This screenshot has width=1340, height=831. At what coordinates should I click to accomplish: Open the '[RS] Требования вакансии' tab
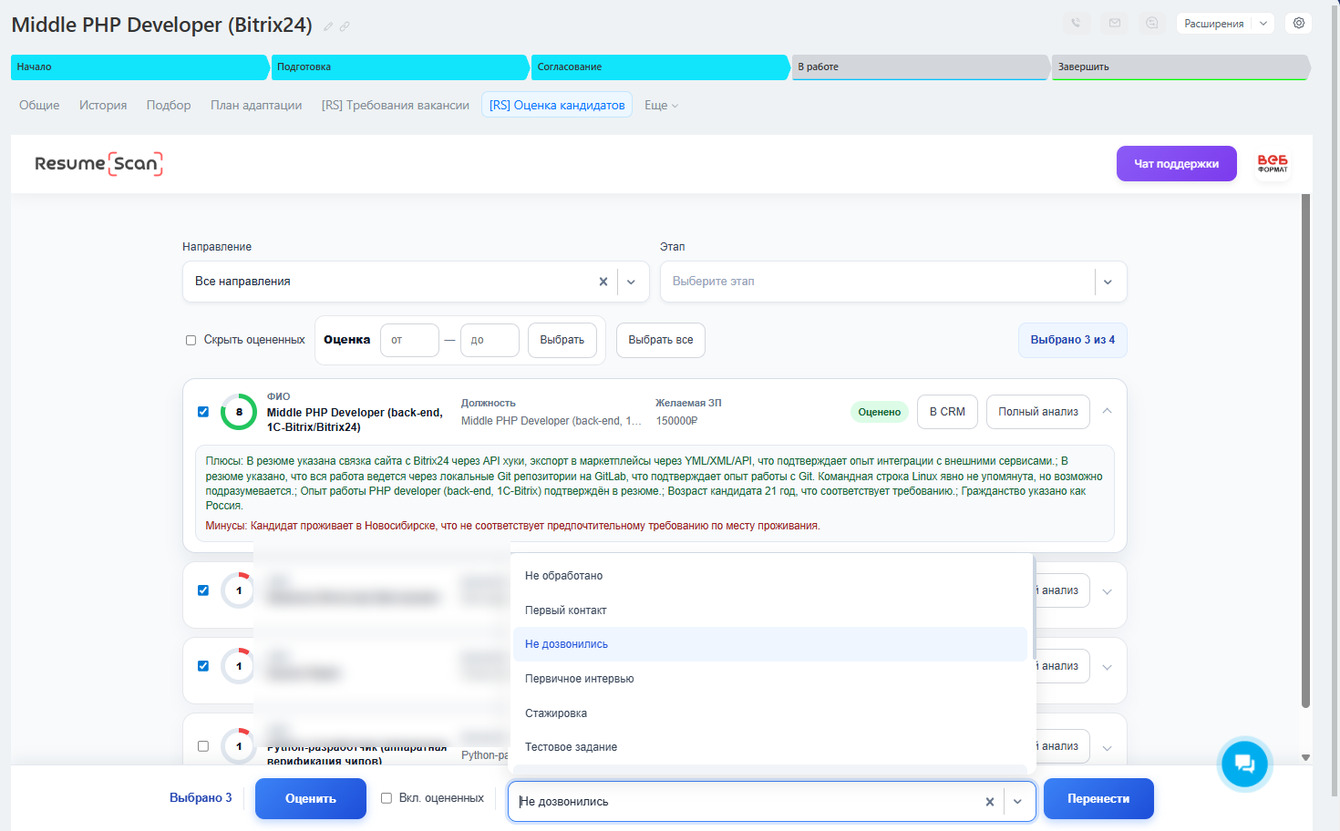point(395,105)
